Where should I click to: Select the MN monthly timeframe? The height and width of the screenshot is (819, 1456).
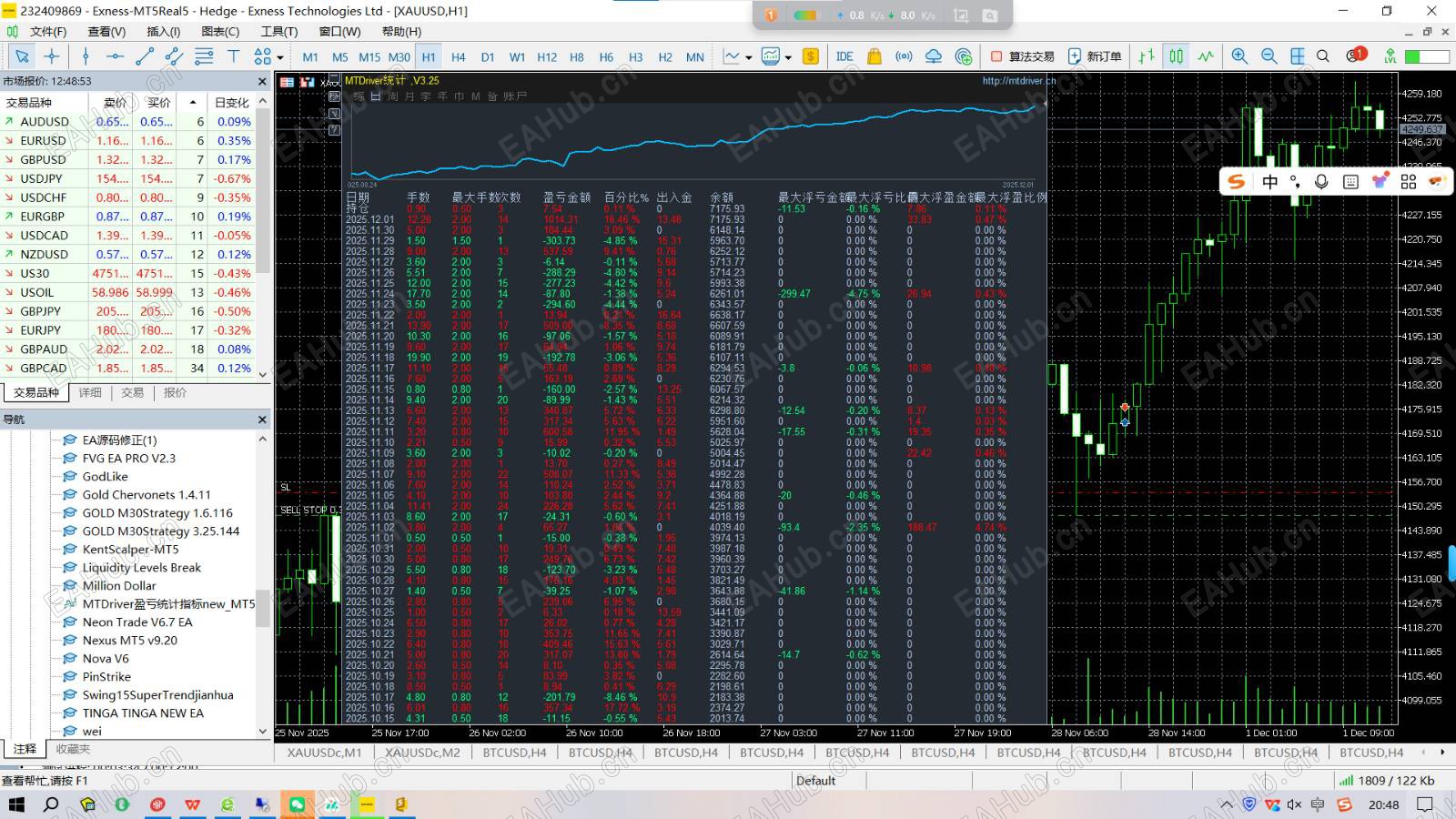pyautogui.click(x=695, y=56)
